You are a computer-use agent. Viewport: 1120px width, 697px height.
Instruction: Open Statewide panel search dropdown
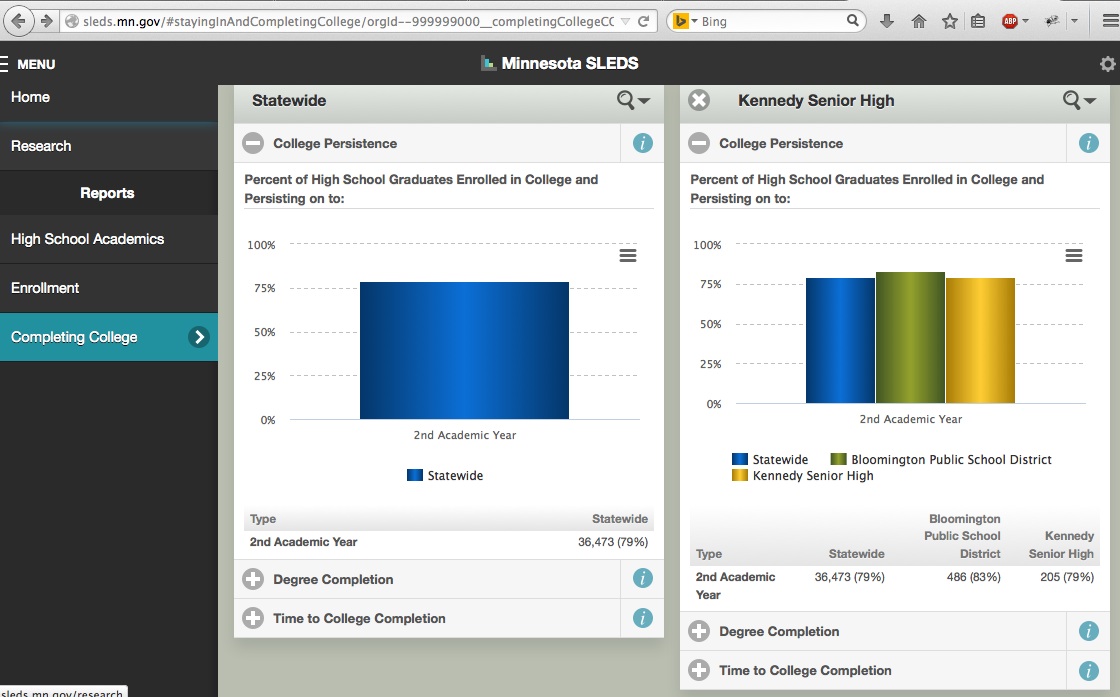pyautogui.click(x=633, y=101)
